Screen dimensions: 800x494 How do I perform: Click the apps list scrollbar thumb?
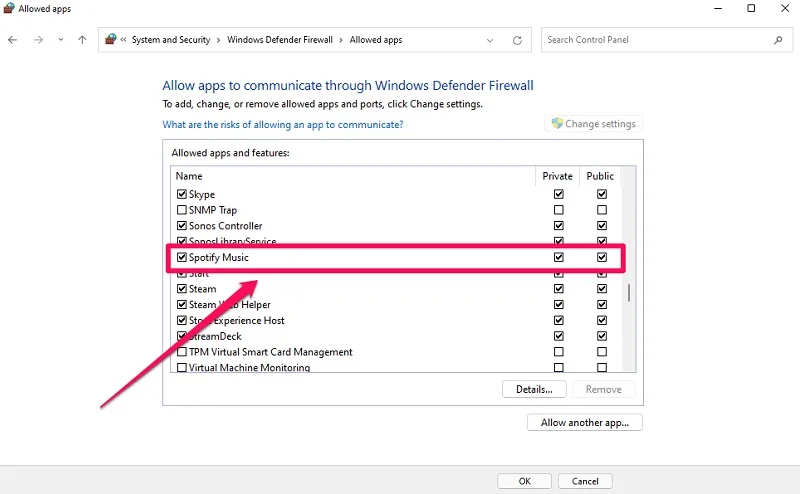click(629, 293)
